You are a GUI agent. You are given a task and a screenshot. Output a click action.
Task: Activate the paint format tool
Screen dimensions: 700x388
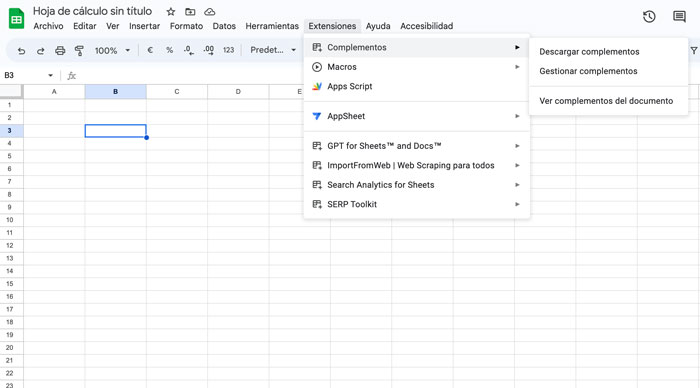79,50
